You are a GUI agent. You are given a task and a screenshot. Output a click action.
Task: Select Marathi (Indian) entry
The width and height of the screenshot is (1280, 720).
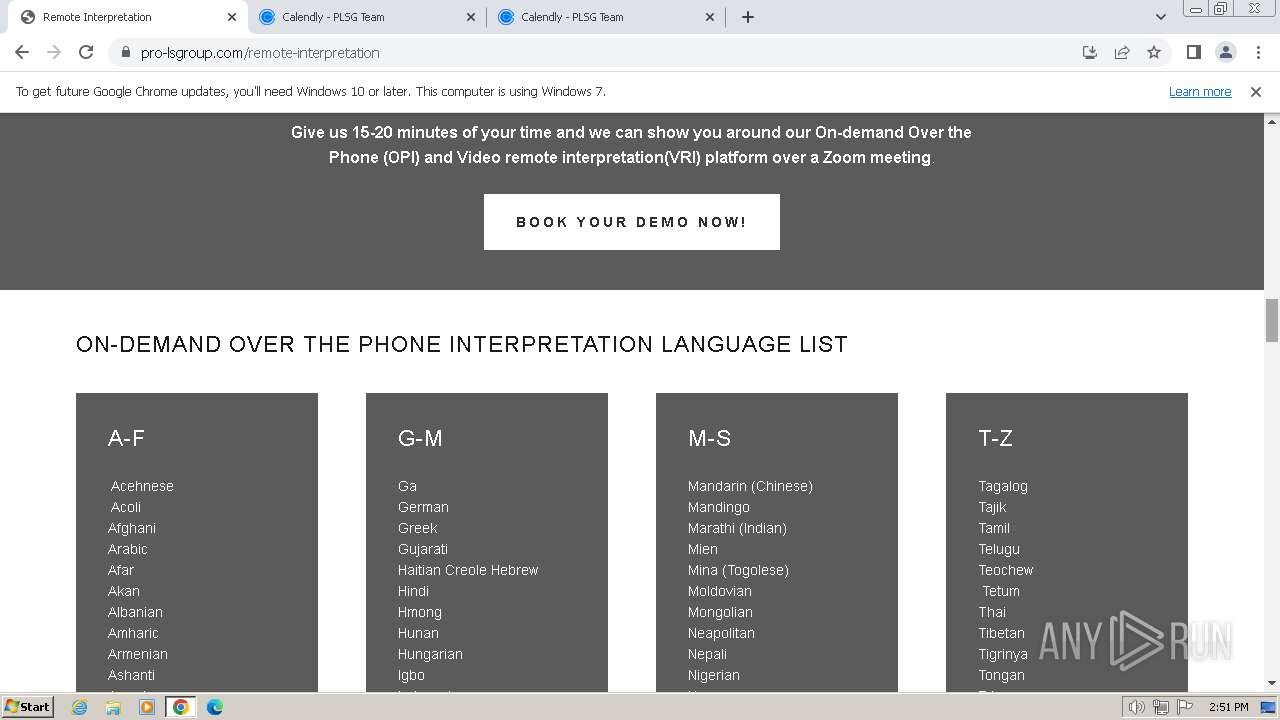tap(737, 528)
